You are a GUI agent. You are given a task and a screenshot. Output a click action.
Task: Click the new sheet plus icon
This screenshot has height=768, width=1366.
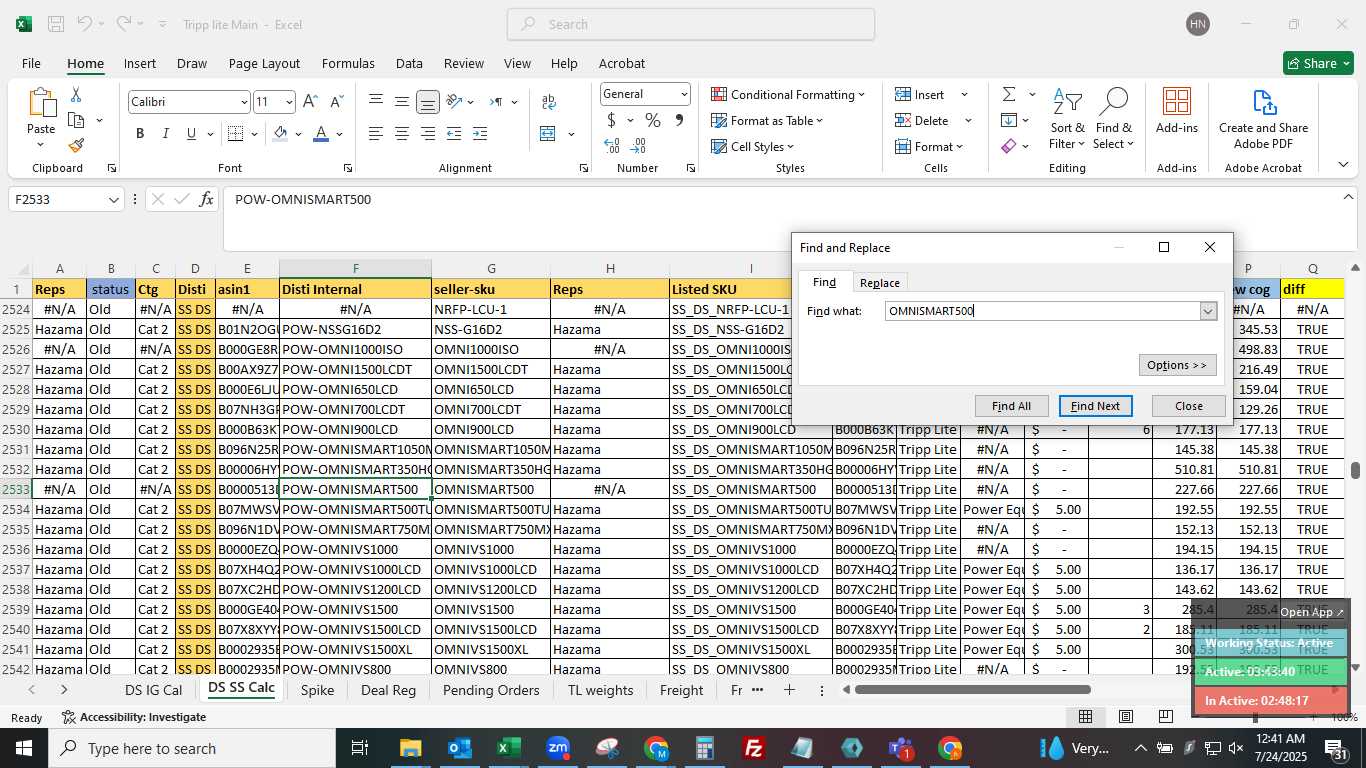point(789,690)
